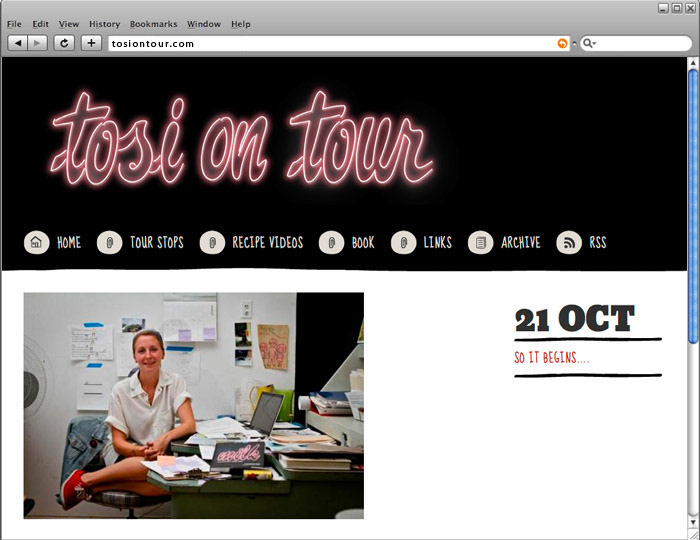Image resolution: width=700 pixels, height=540 pixels.
Task: Click the tosi on tour neon logo
Action: coord(242,138)
